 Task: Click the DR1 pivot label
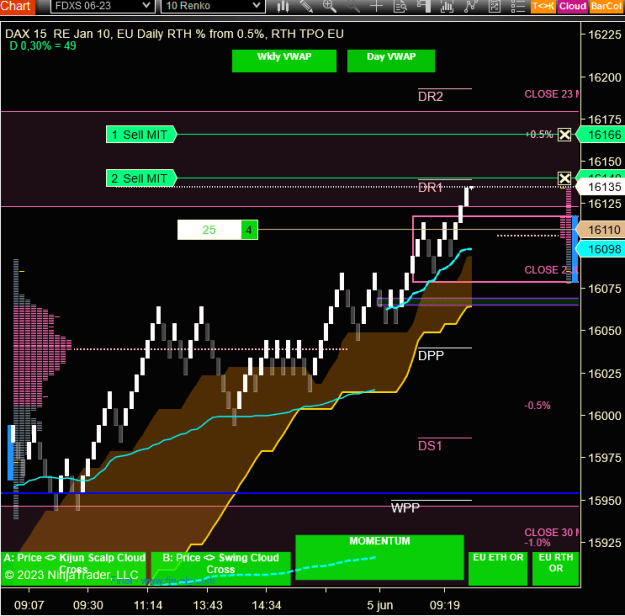(430, 188)
